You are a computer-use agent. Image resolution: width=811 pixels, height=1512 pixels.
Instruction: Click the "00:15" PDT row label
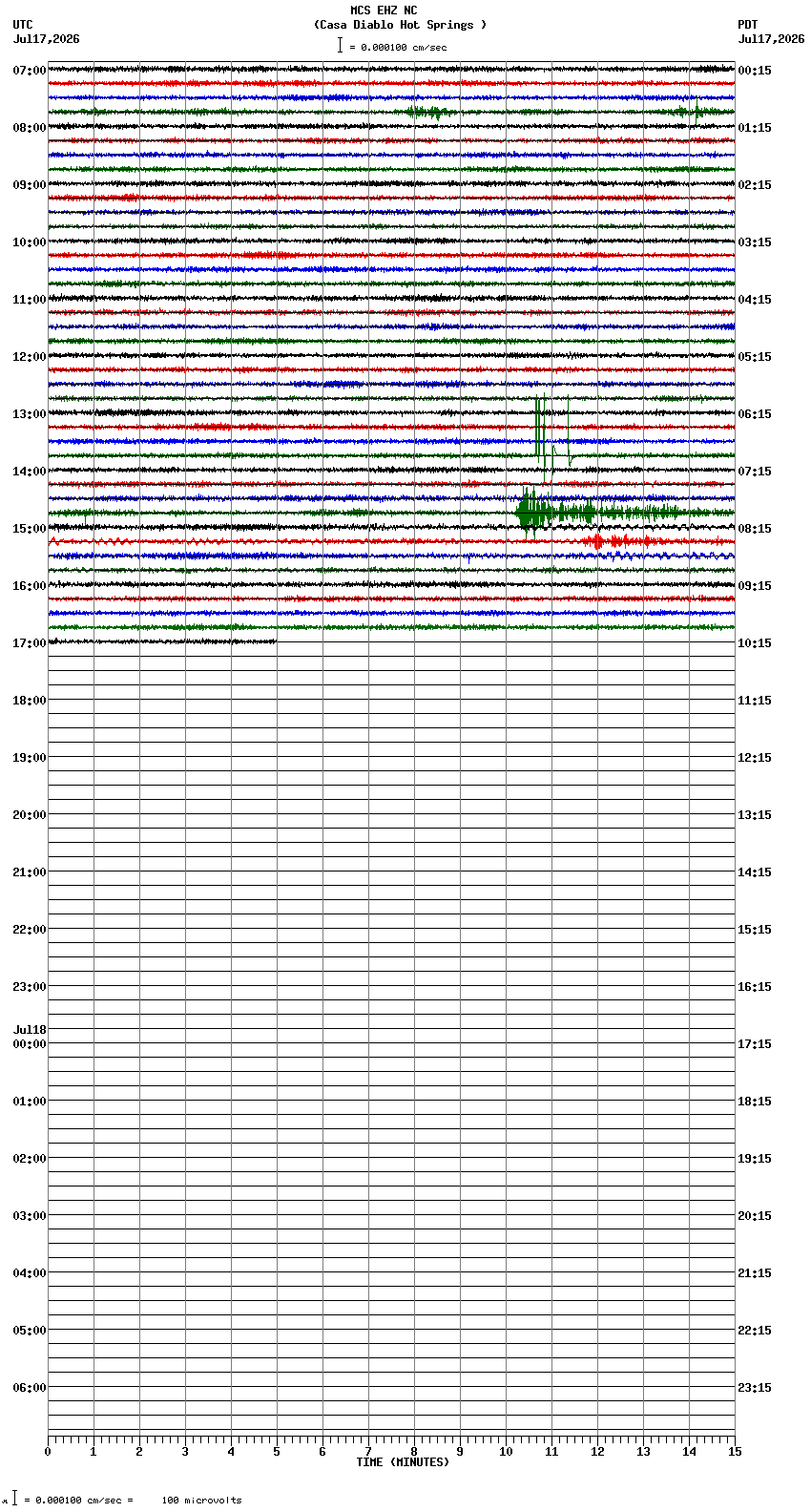(x=755, y=71)
